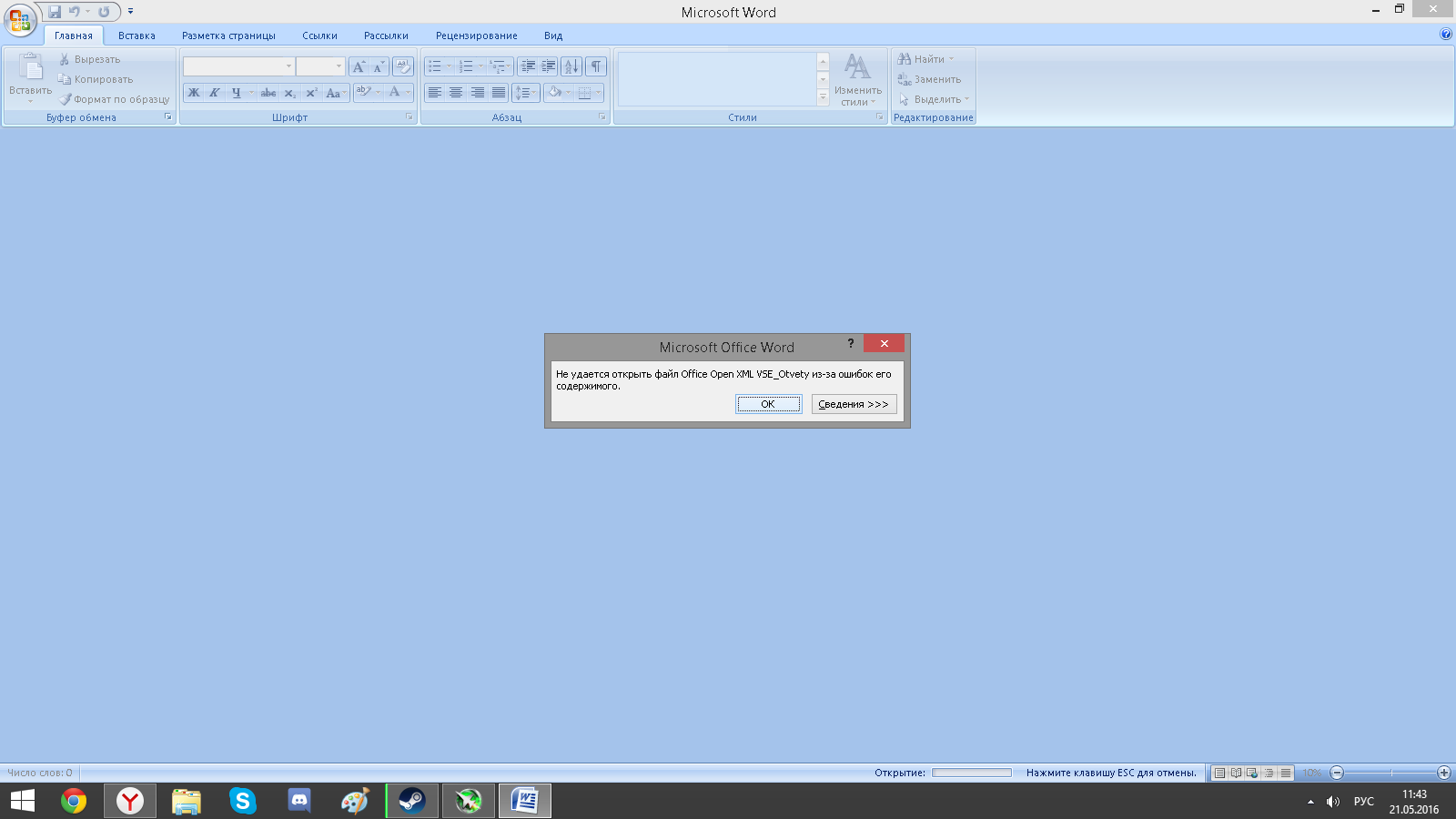Go to the Ссылки tab
The height and width of the screenshot is (819, 1456).
(x=319, y=35)
